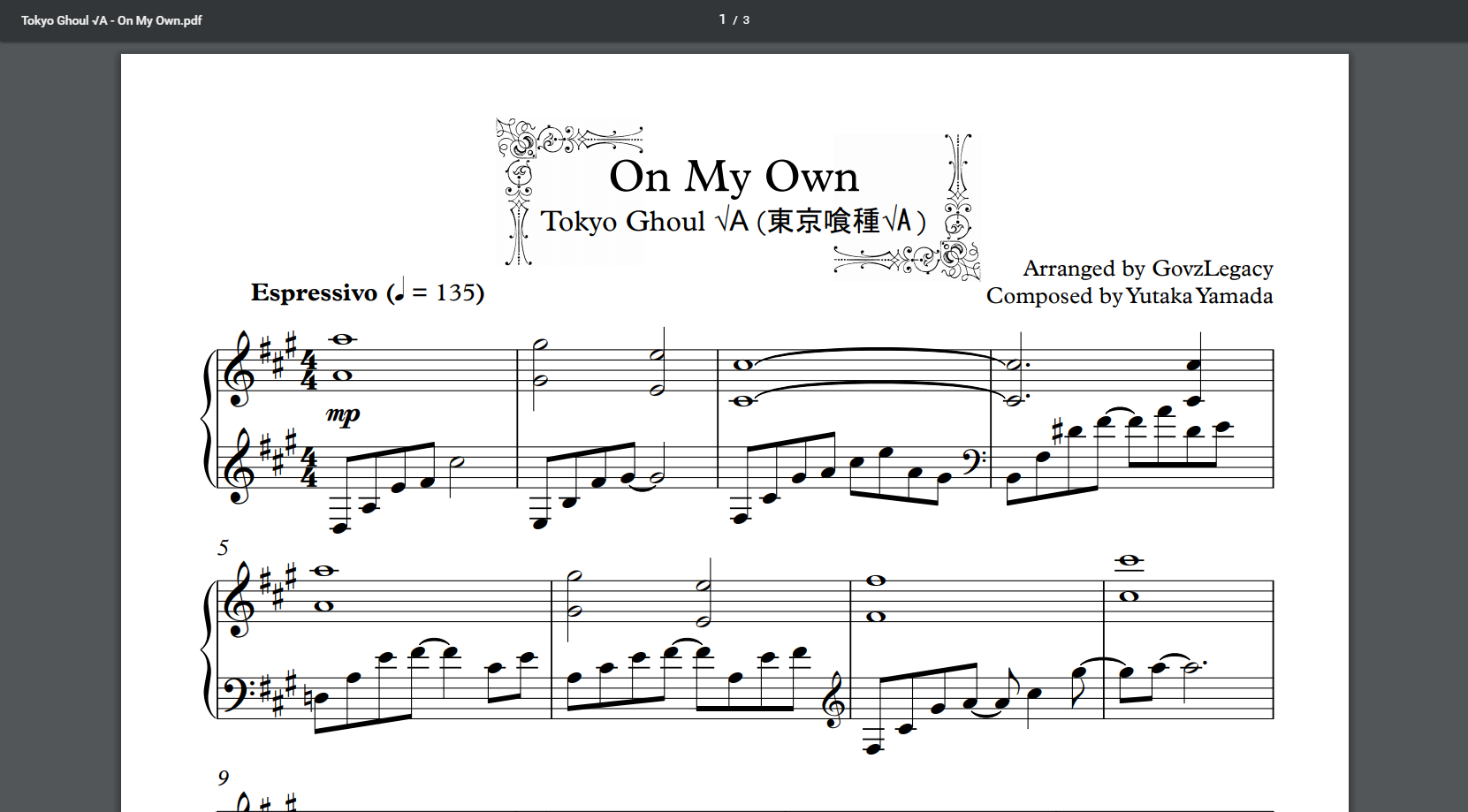Click the top-left ornamental flourish by the title
The width and height of the screenshot is (1468, 812).
[x=530, y=150]
